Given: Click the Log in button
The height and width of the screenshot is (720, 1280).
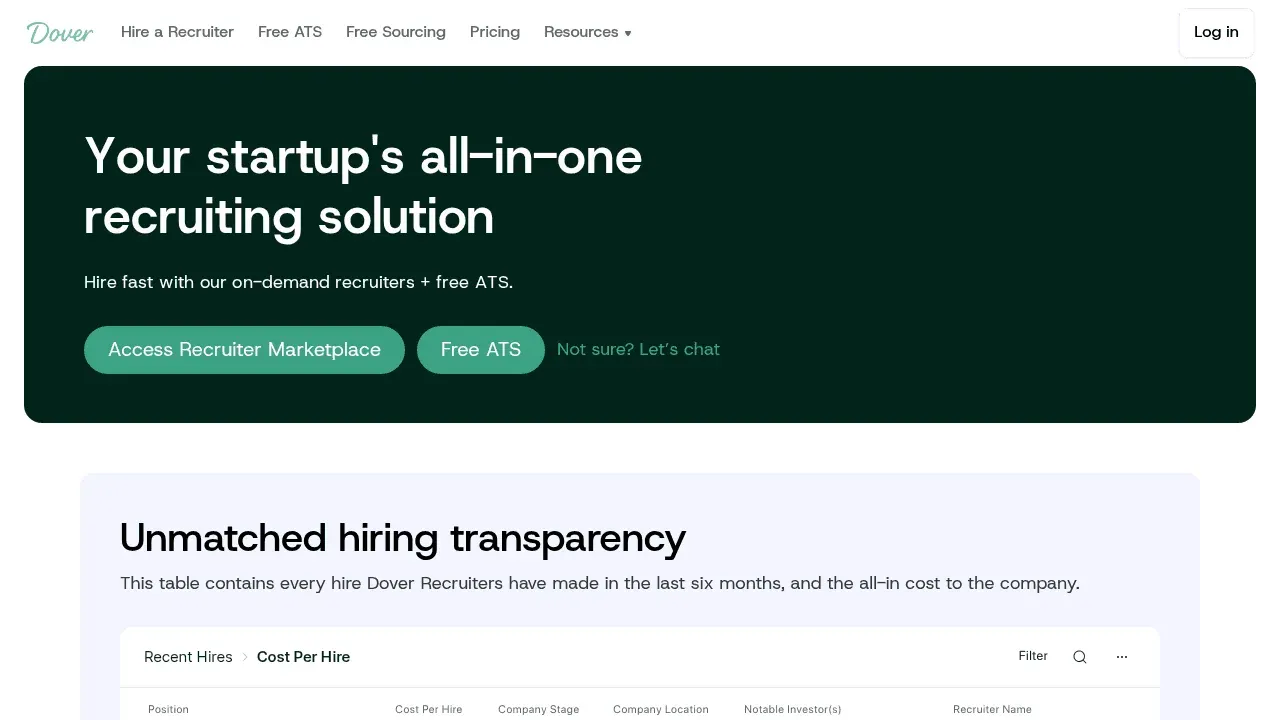Looking at the screenshot, I should click(x=1216, y=32).
